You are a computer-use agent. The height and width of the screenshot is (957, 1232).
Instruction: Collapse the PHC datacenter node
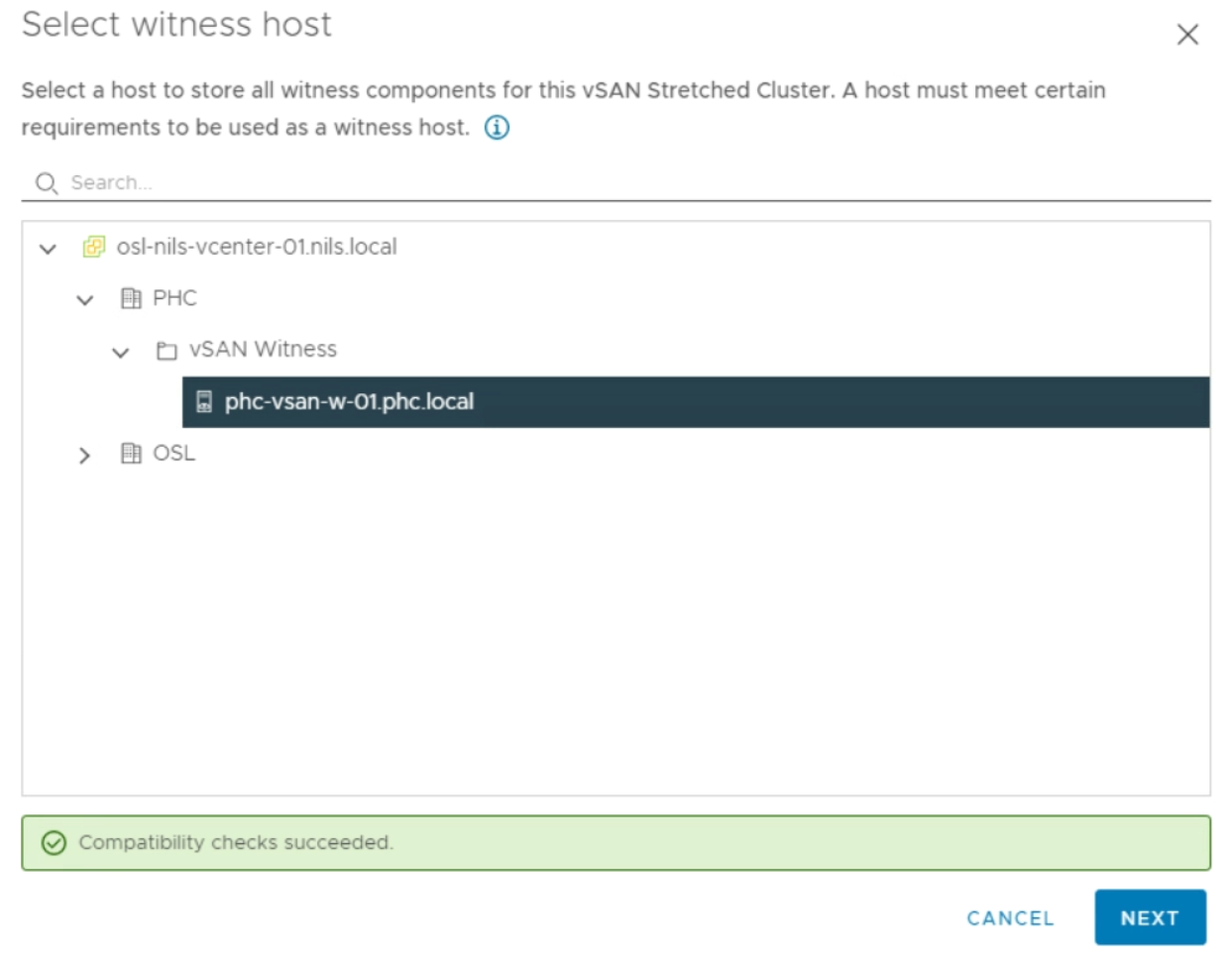click(x=85, y=300)
